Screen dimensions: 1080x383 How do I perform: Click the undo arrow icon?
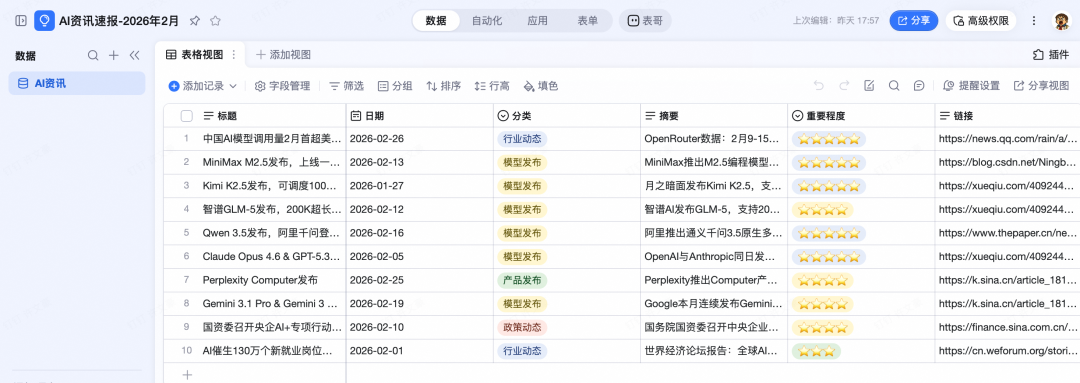click(818, 86)
